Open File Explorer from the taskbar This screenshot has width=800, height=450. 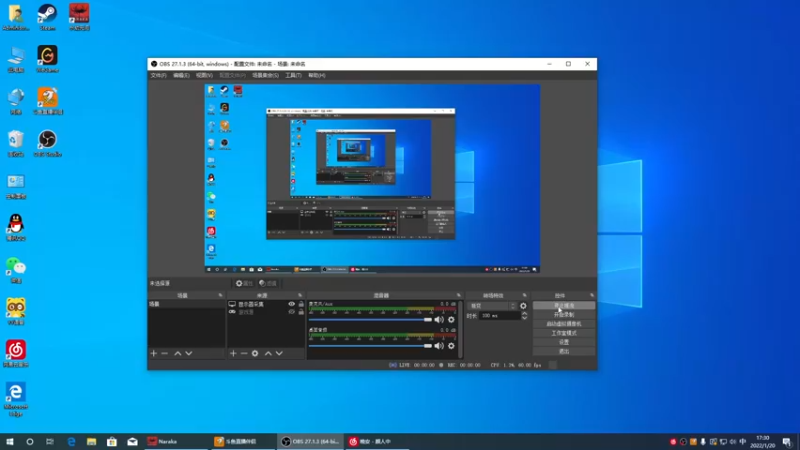pyautogui.click(x=91, y=442)
